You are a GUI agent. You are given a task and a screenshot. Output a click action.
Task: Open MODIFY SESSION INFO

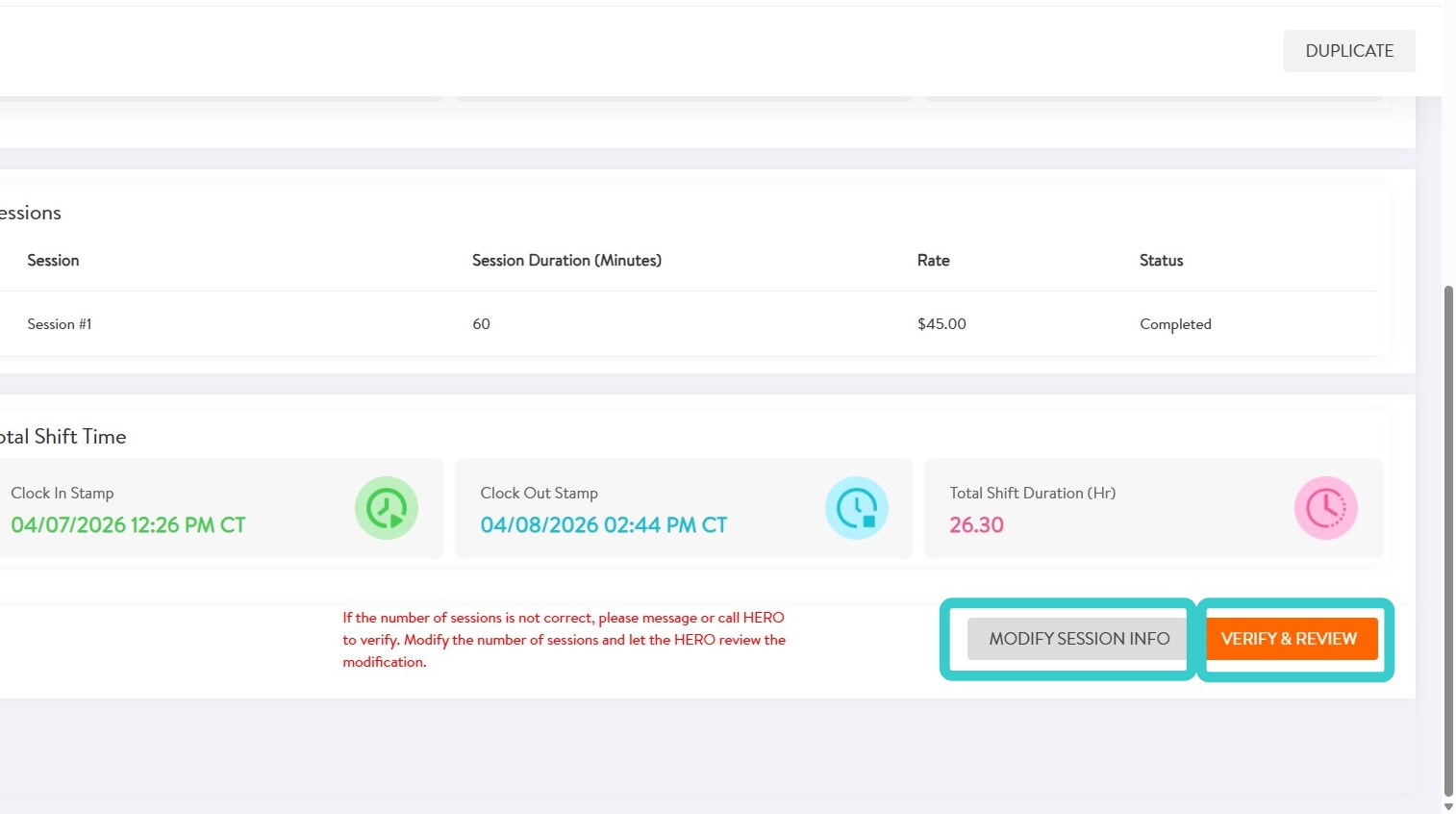pyautogui.click(x=1079, y=639)
